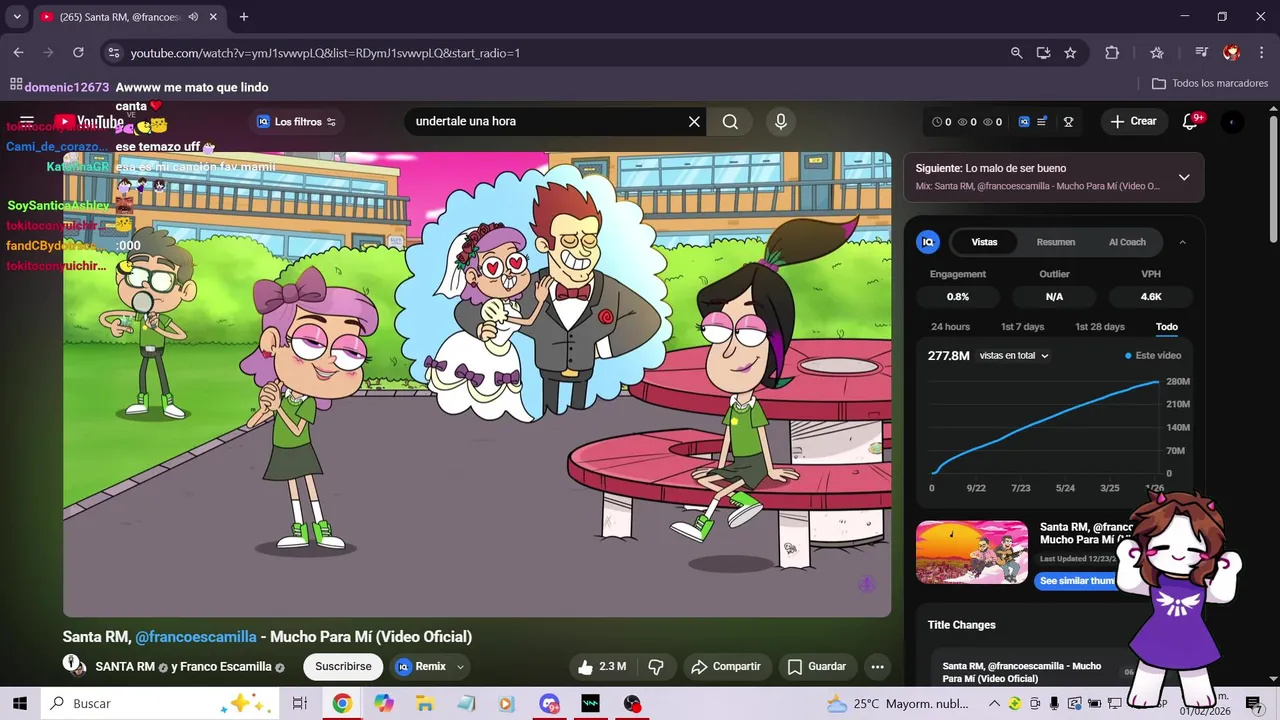
Task: Click the Compartir share button
Action: click(x=726, y=667)
